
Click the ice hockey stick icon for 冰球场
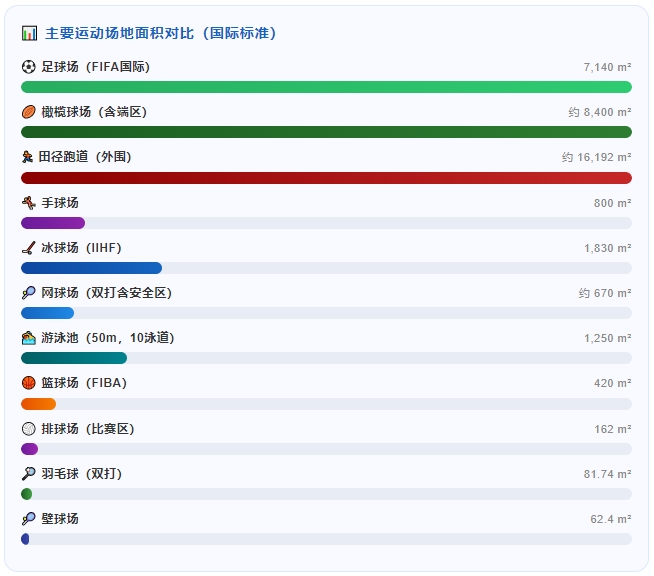coord(28,248)
